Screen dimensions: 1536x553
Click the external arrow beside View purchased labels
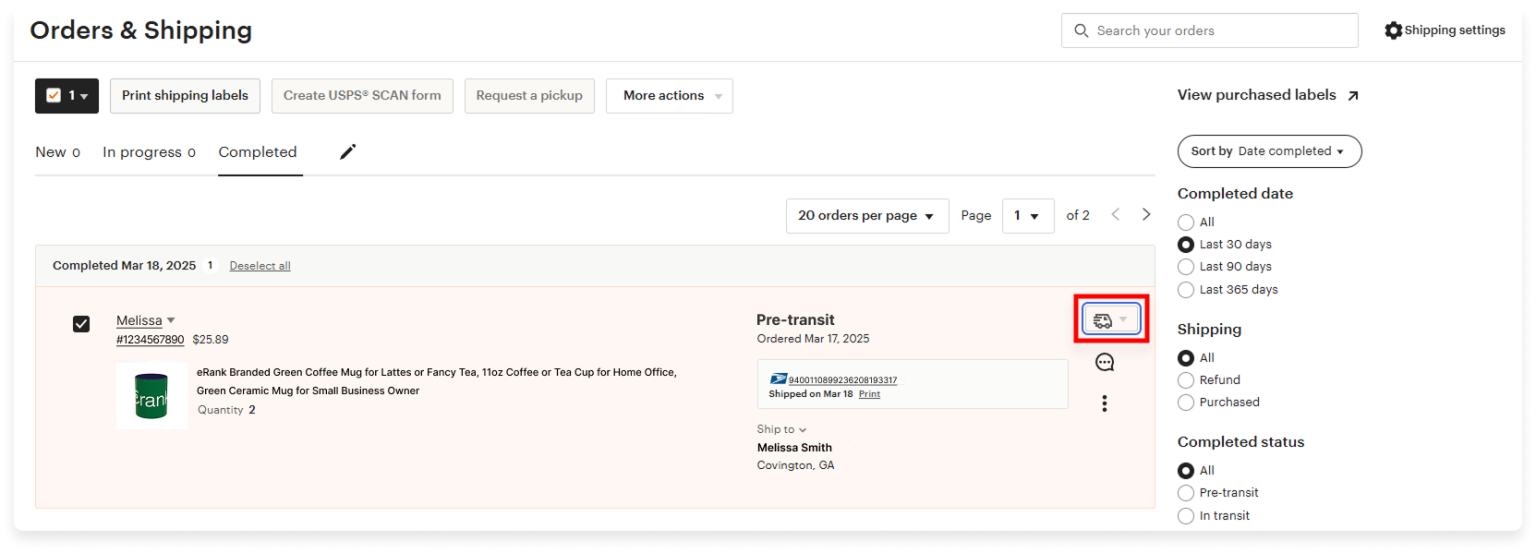click(x=1353, y=96)
